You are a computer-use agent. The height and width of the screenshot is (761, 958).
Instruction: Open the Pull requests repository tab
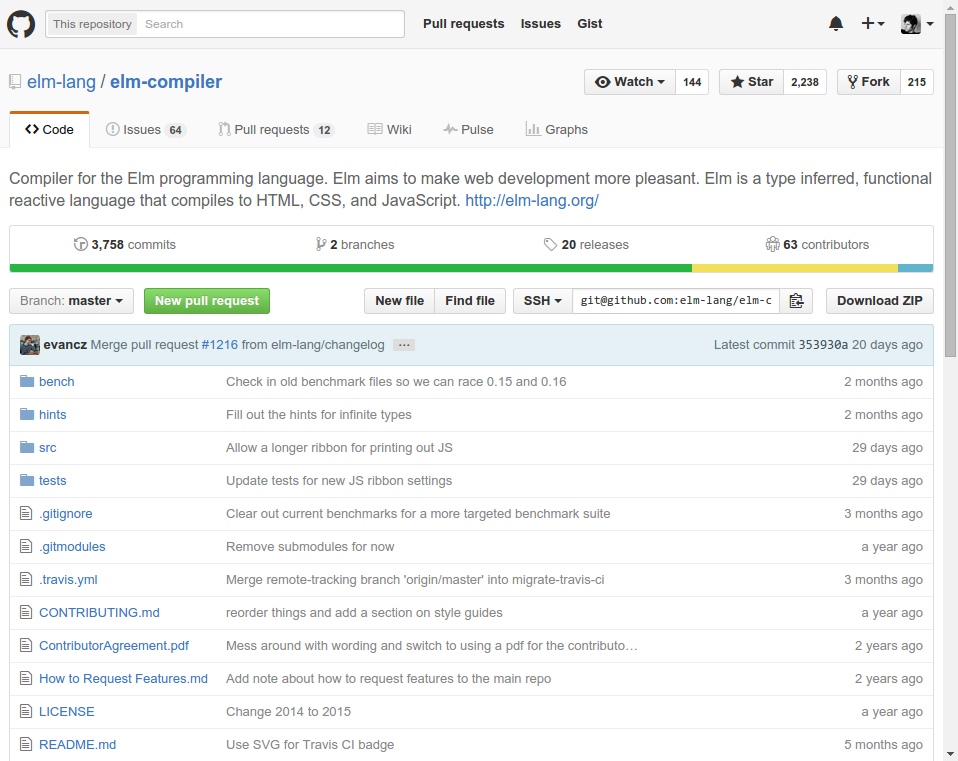(x=276, y=129)
